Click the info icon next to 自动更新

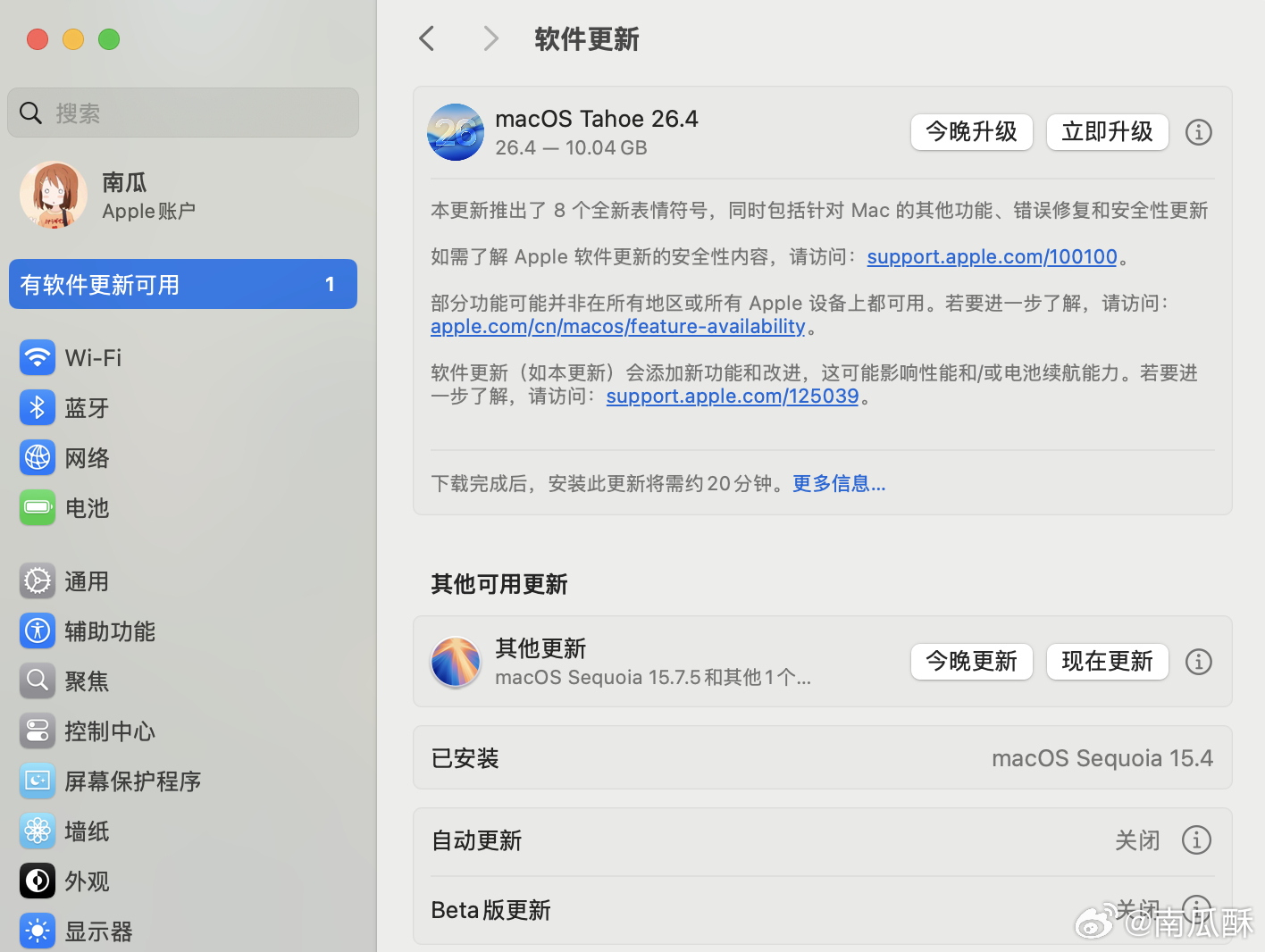(x=1196, y=839)
